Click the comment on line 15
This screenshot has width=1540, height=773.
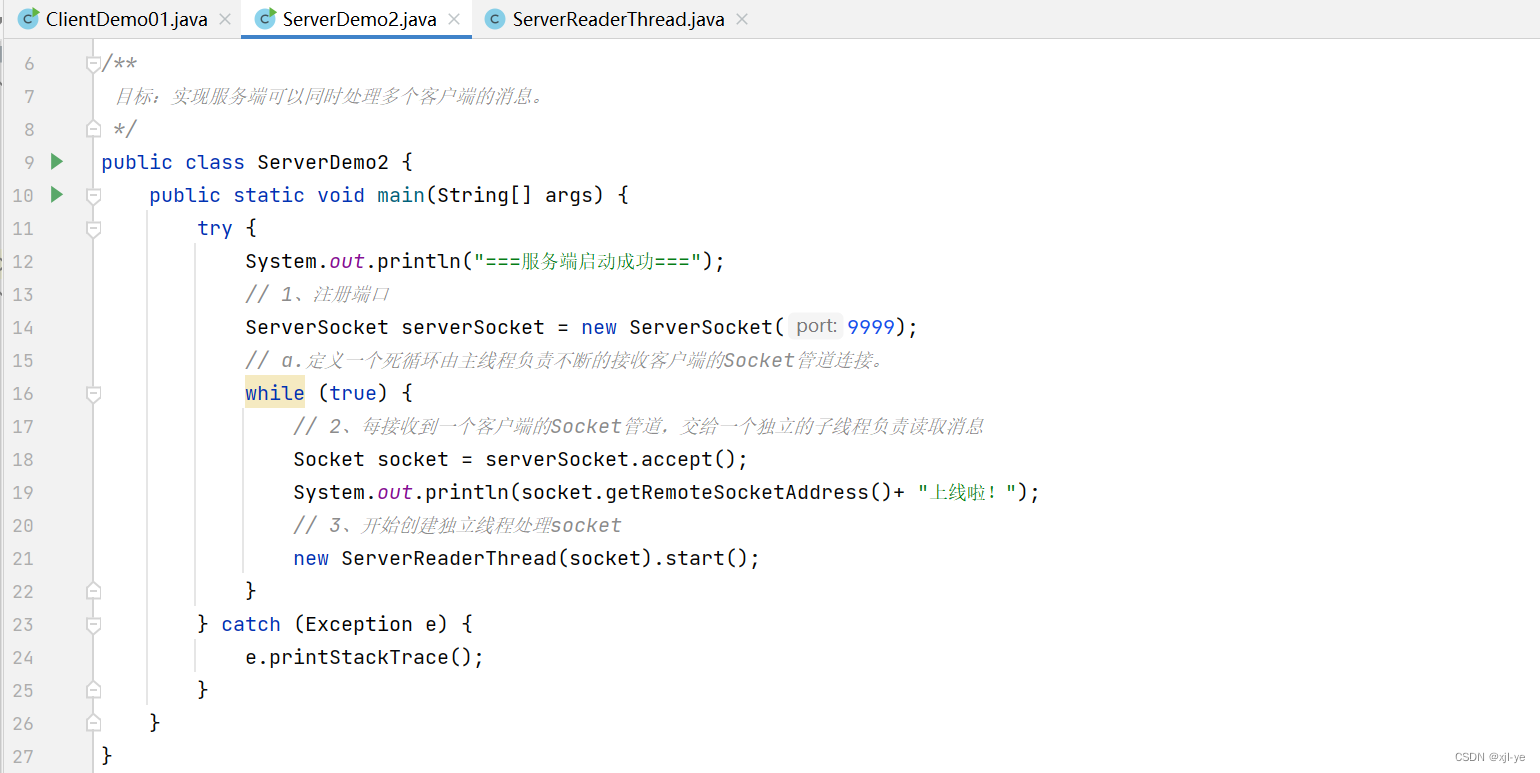pos(566,360)
